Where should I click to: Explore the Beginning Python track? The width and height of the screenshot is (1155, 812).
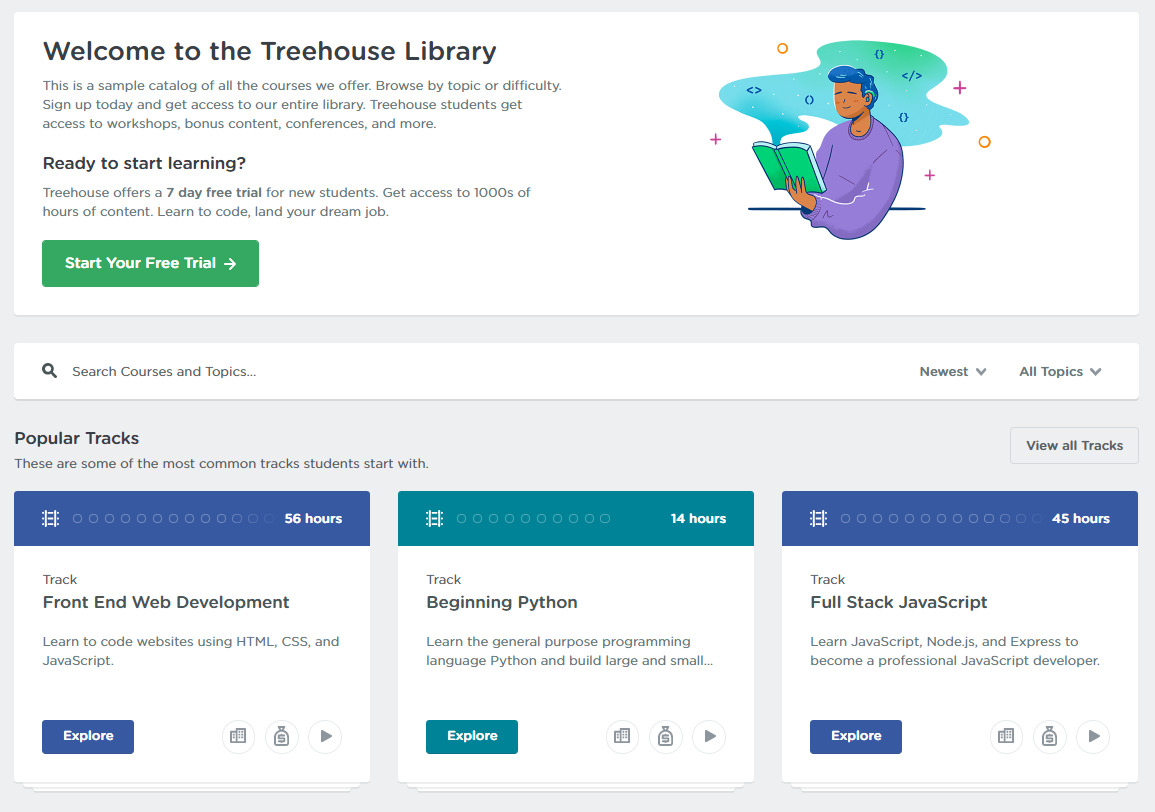[x=471, y=736]
